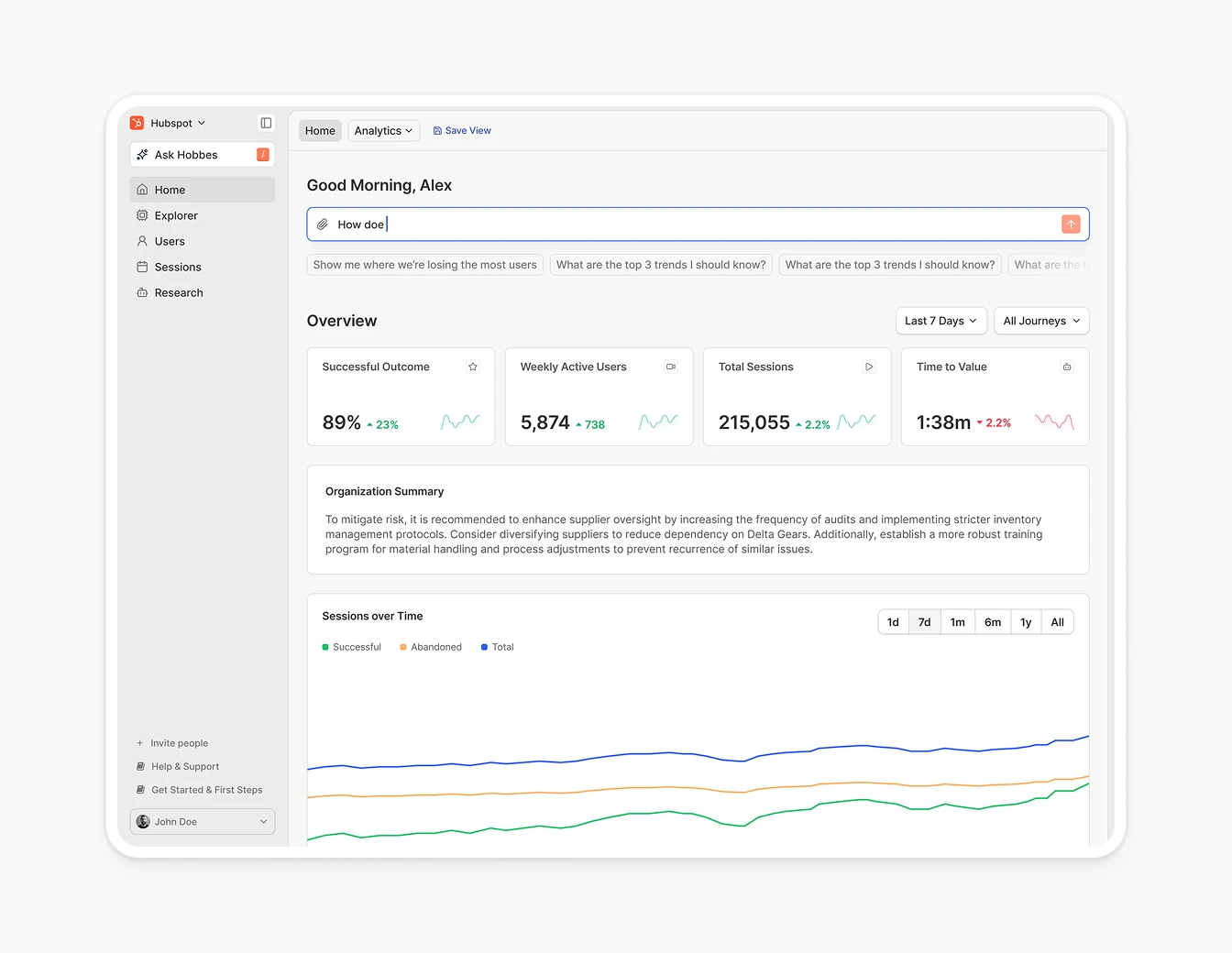Select the Home tab
Screen dimensions: 1232x953
(319, 130)
